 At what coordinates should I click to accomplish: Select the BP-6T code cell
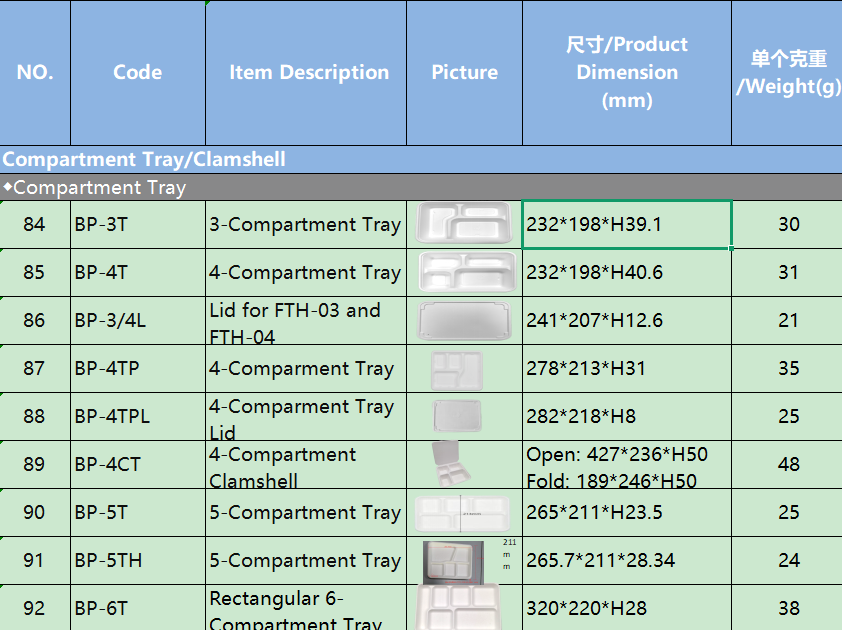138,608
